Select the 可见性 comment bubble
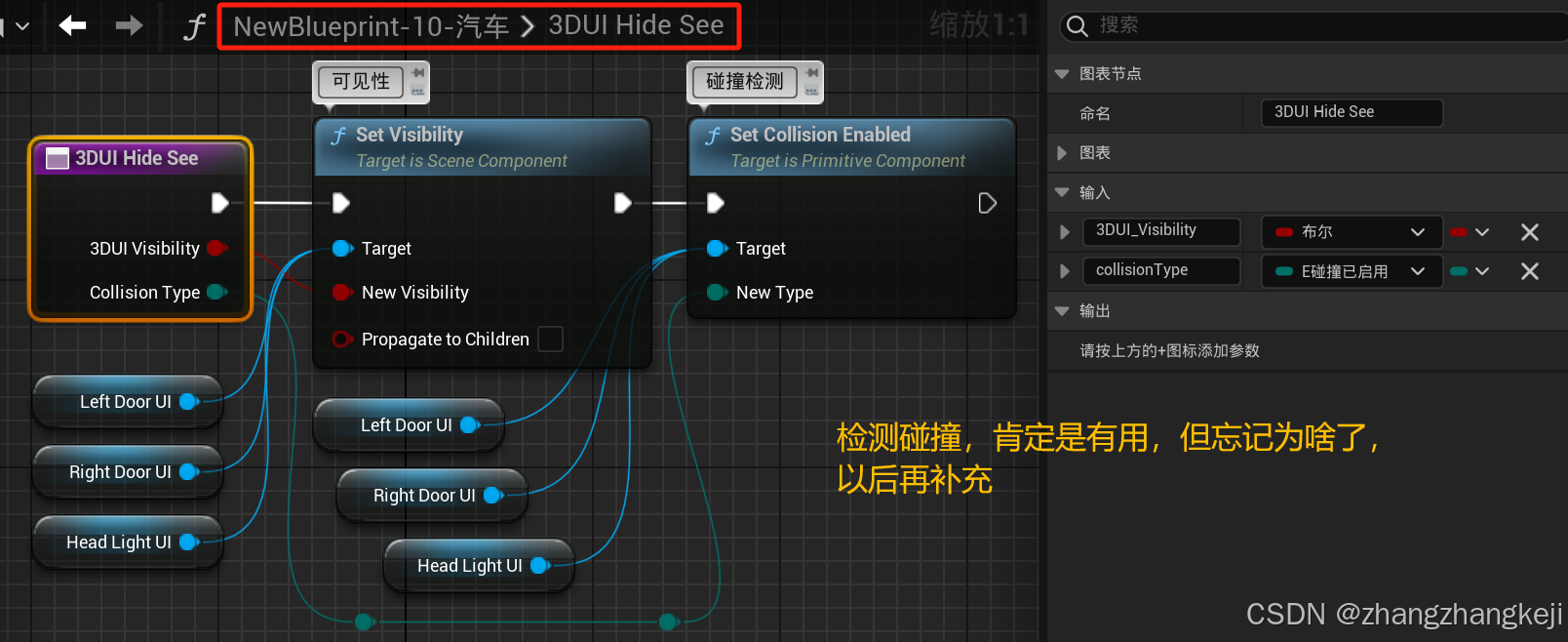1568x642 pixels. point(361,81)
